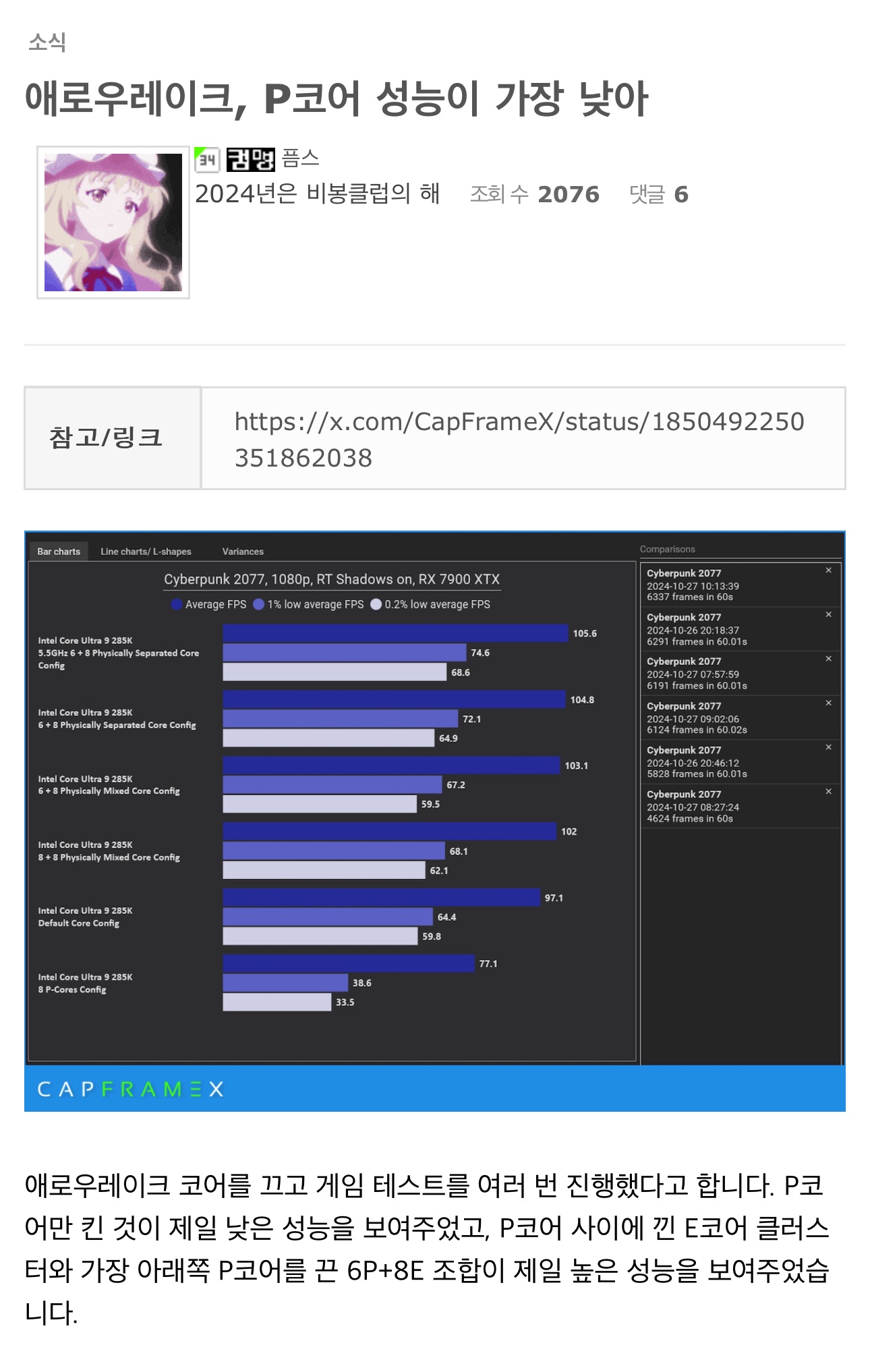The width and height of the screenshot is (870, 1372).
Task: Click the 0.2% low average FPS legend dot
Action: pos(376,604)
